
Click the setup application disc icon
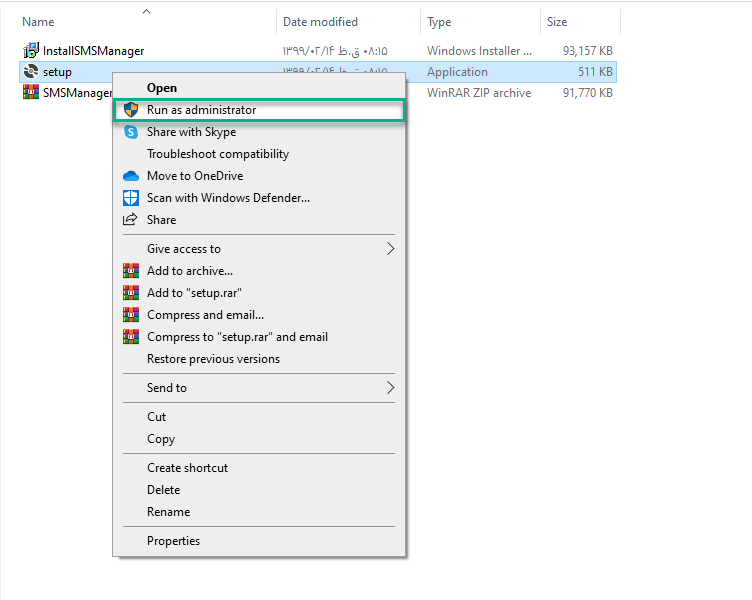coord(31,71)
